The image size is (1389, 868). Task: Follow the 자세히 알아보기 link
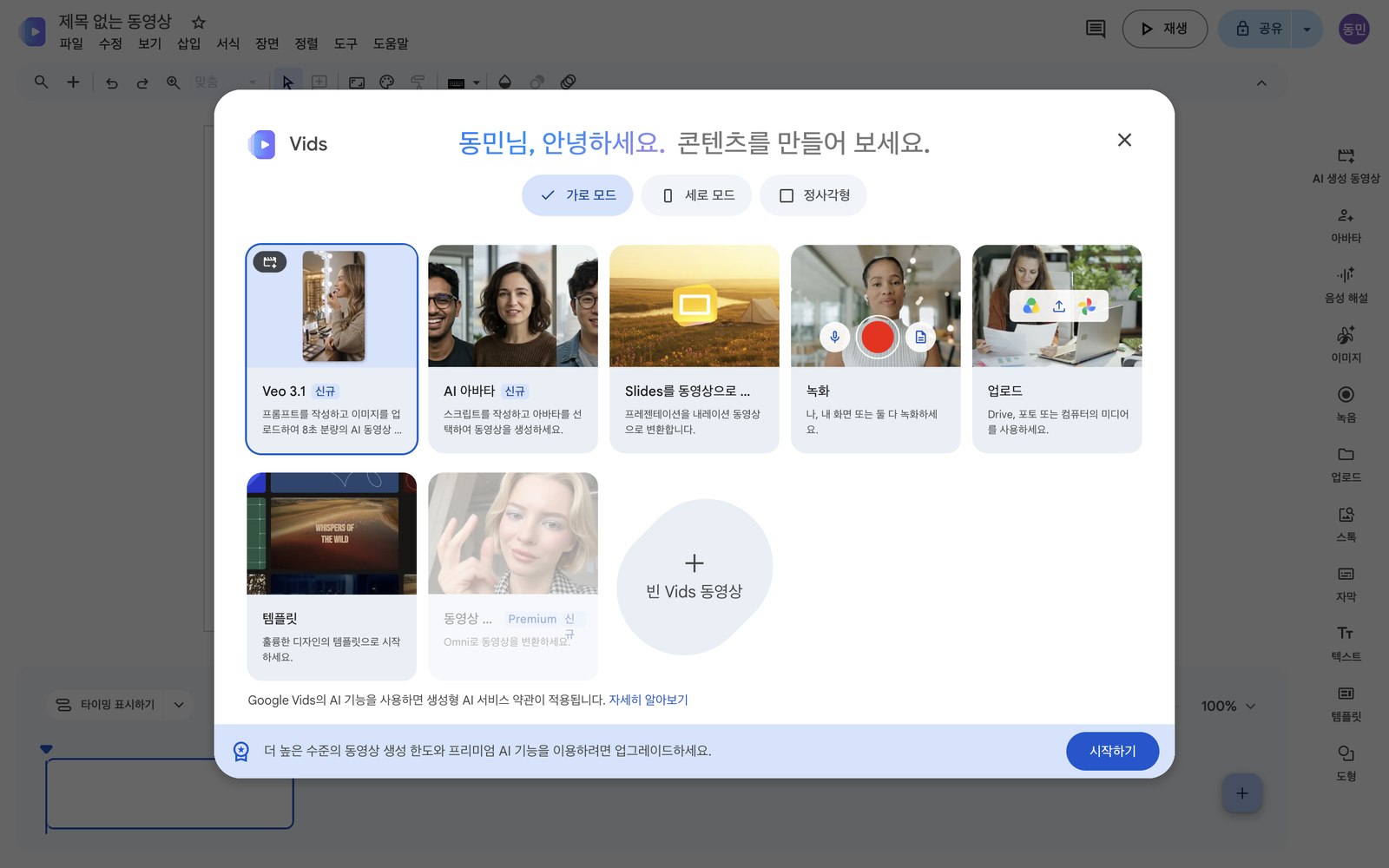pyautogui.click(x=648, y=700)
